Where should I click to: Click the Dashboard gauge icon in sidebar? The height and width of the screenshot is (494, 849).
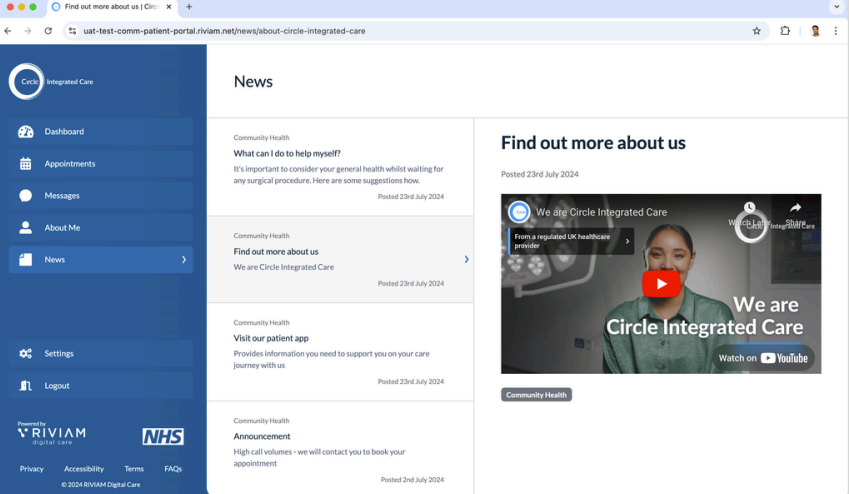pos(26,132)
